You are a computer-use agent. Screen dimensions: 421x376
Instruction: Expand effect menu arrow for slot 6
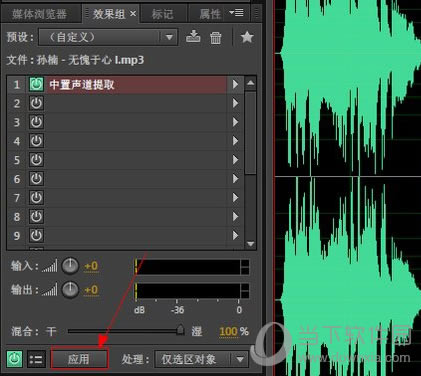(x=235, y=179)
